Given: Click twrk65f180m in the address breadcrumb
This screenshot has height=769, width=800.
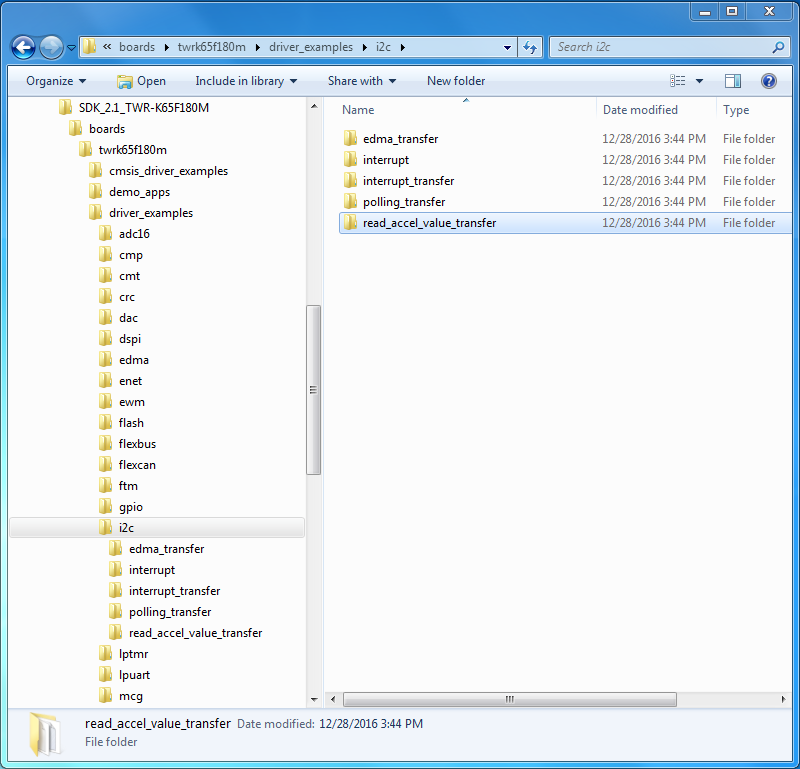Looking at the screenshot, I should 212,47.
